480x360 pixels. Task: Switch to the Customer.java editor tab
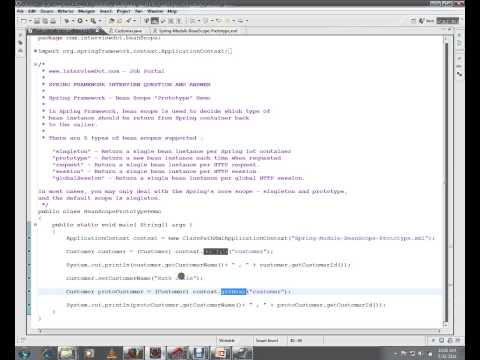click(x=126, y=31)
